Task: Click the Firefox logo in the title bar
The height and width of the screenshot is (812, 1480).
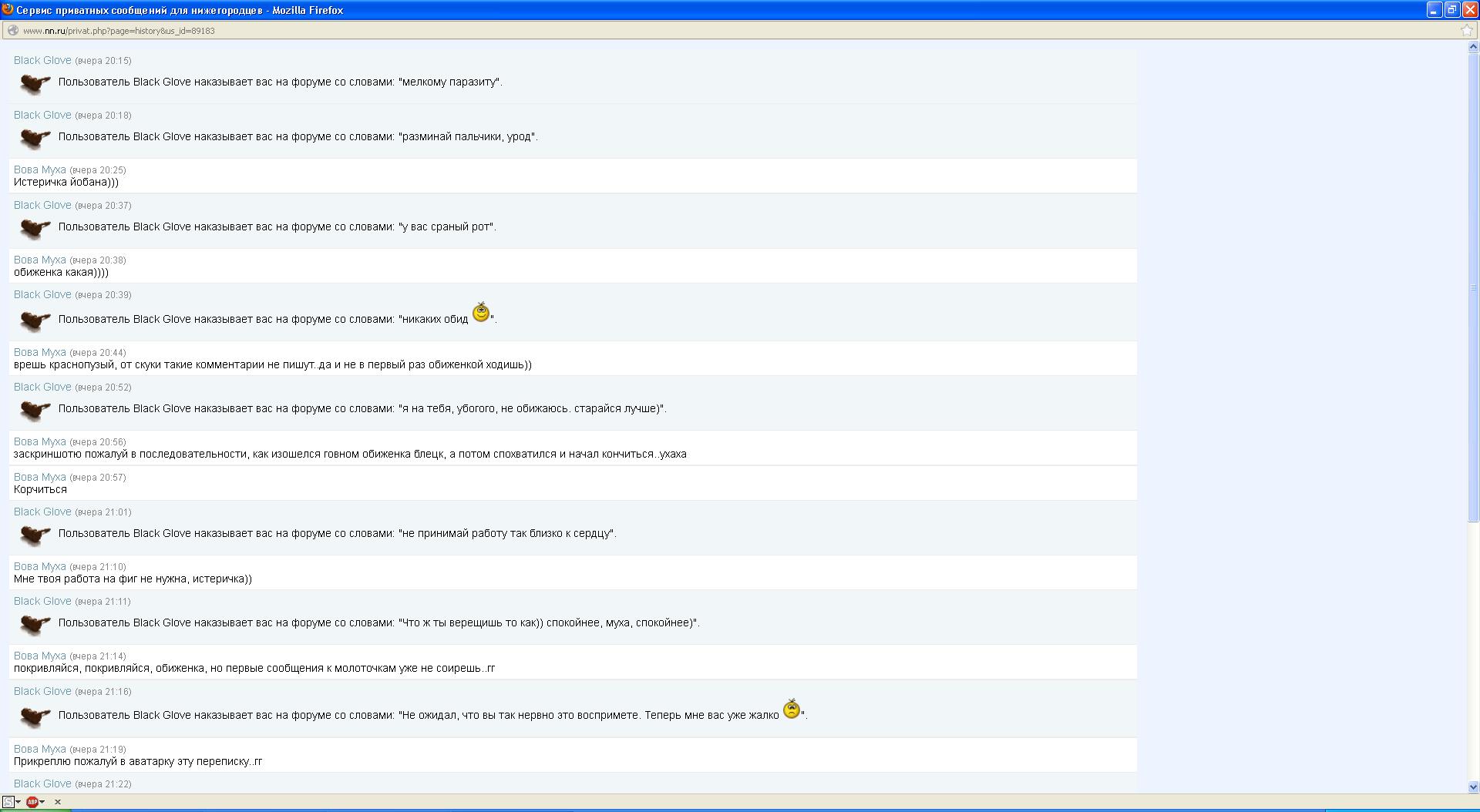Action: point(8,9)
